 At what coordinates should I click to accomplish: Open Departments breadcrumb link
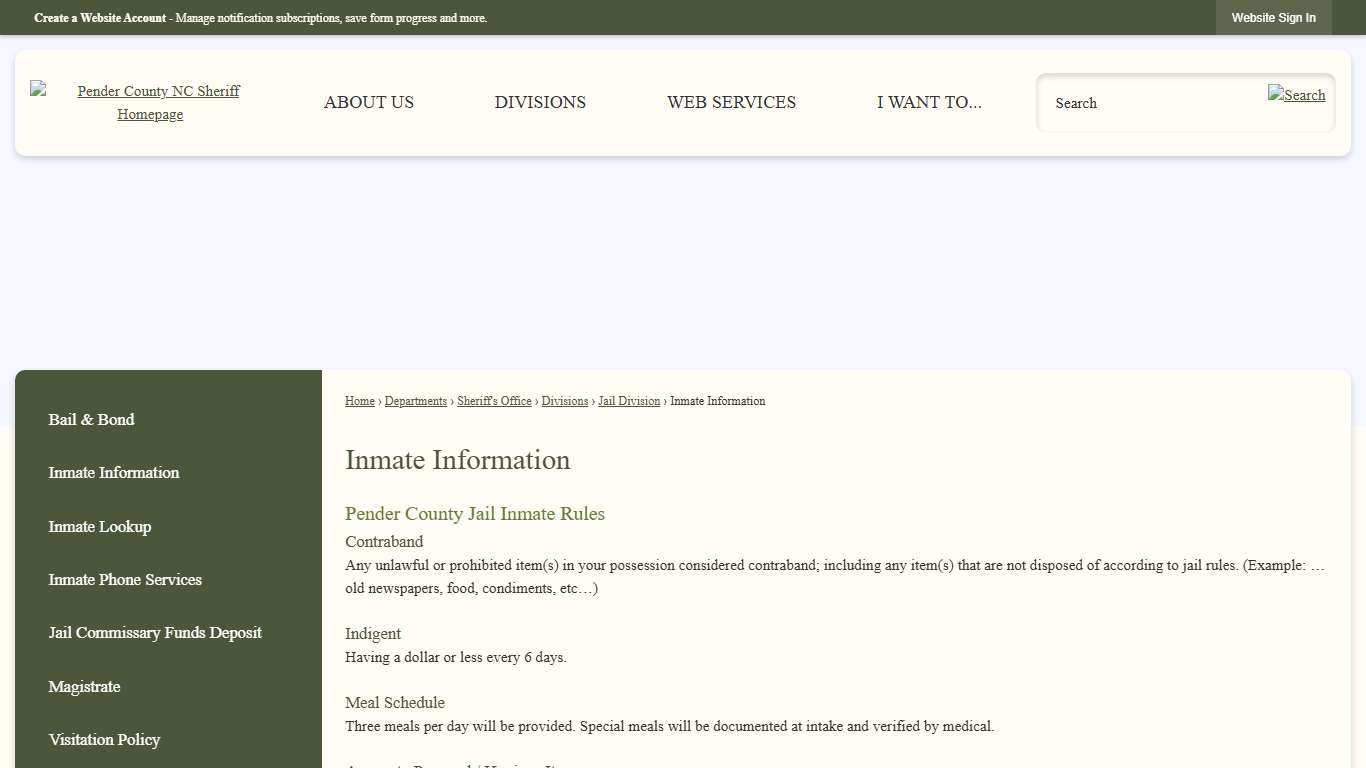pos(416,401)
